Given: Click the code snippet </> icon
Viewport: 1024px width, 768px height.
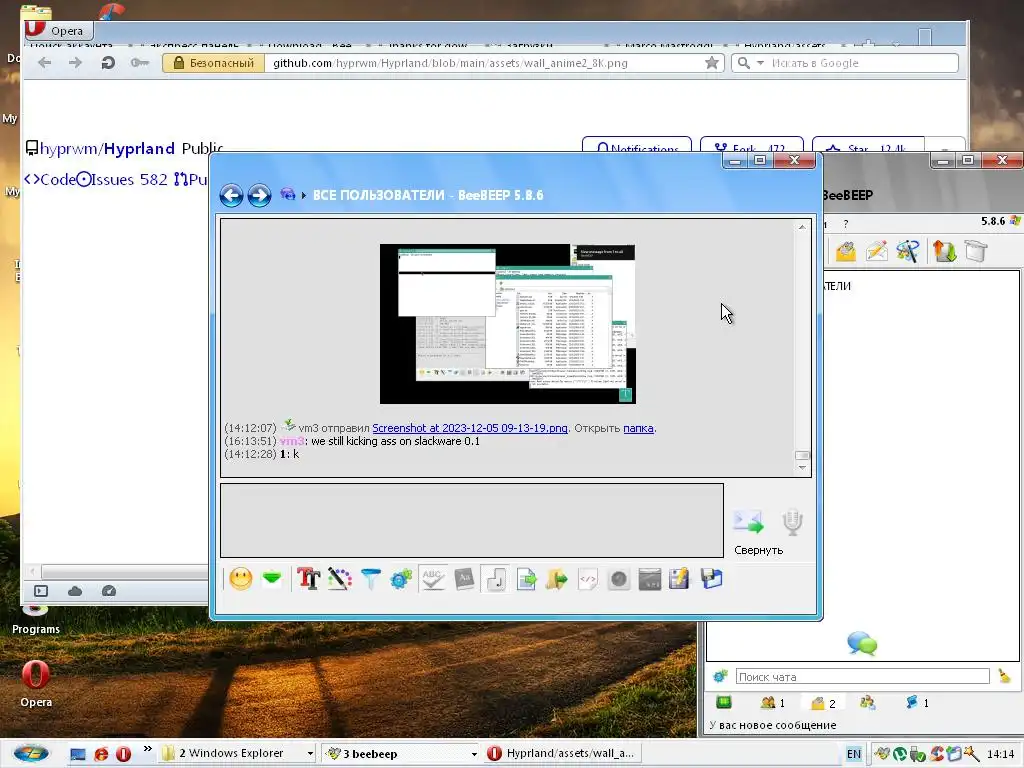Looking at the screenshot, I should coord(588,579).
